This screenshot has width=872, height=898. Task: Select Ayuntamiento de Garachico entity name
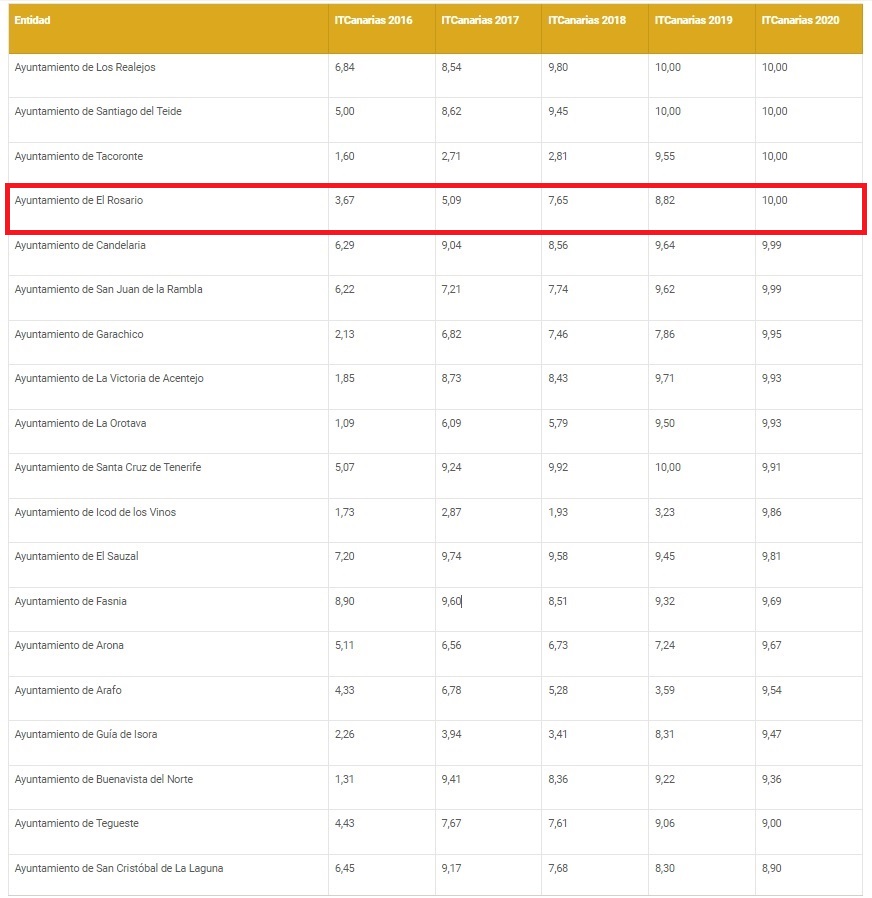tap(79, 334)
